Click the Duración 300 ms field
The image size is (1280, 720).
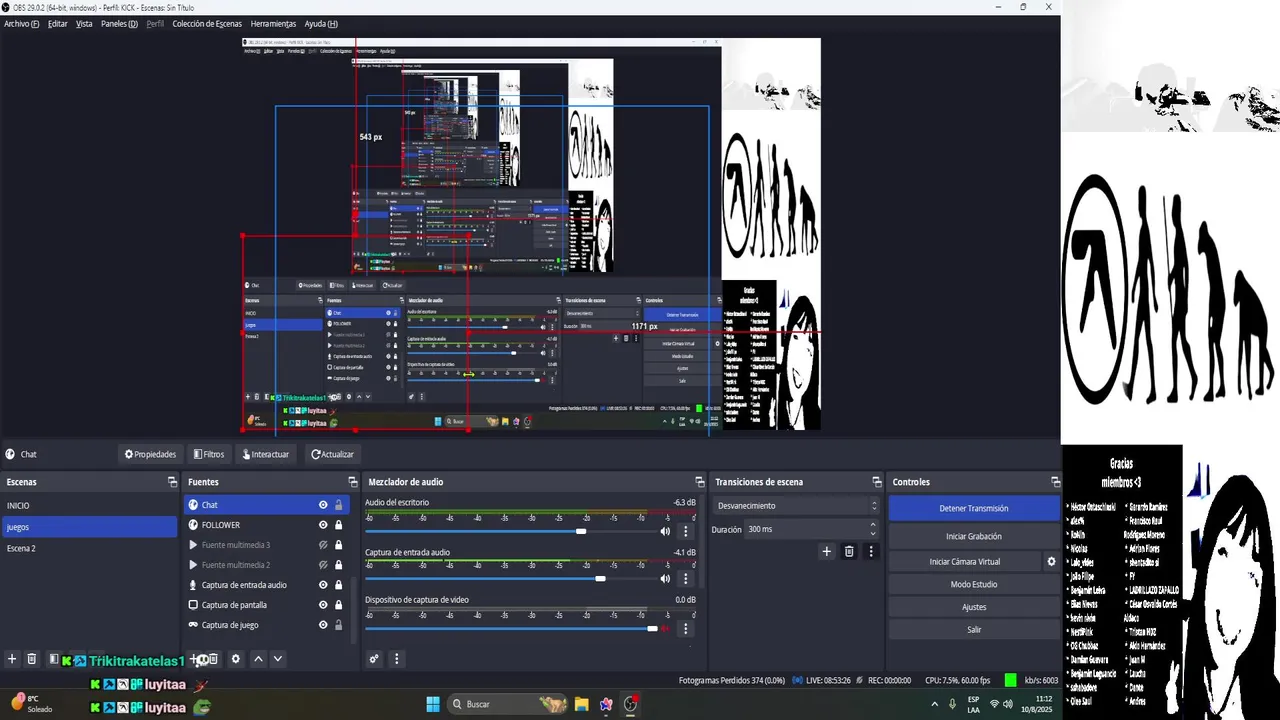click(x=810, y=529)
